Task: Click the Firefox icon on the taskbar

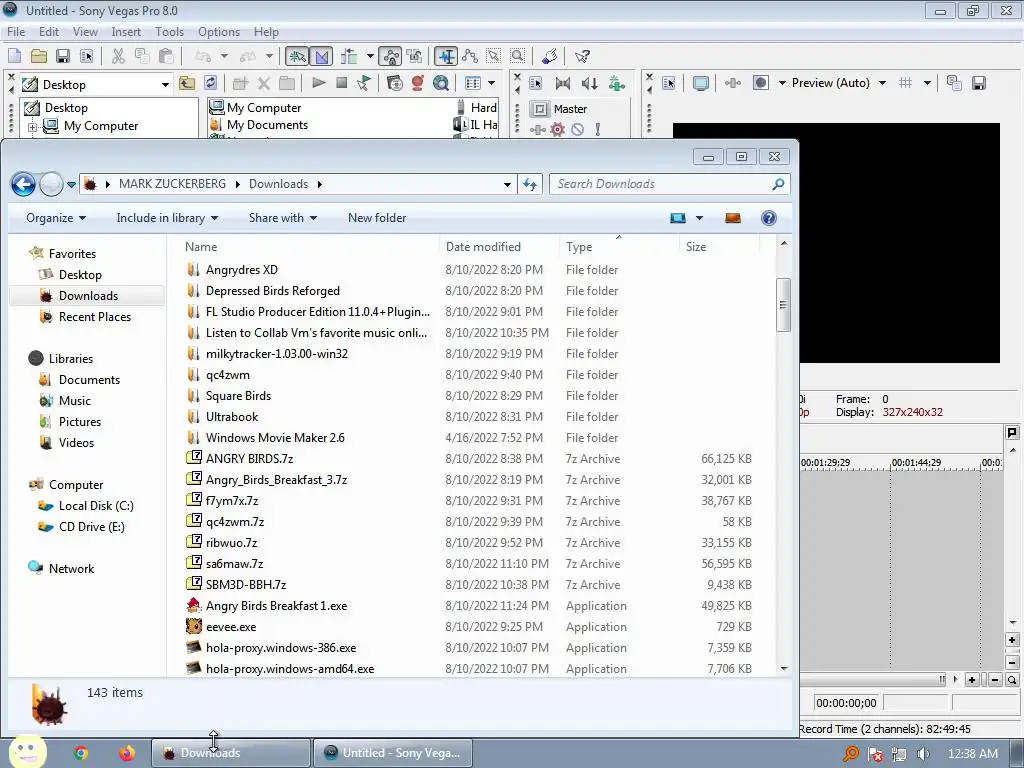Action: point(127,753)
